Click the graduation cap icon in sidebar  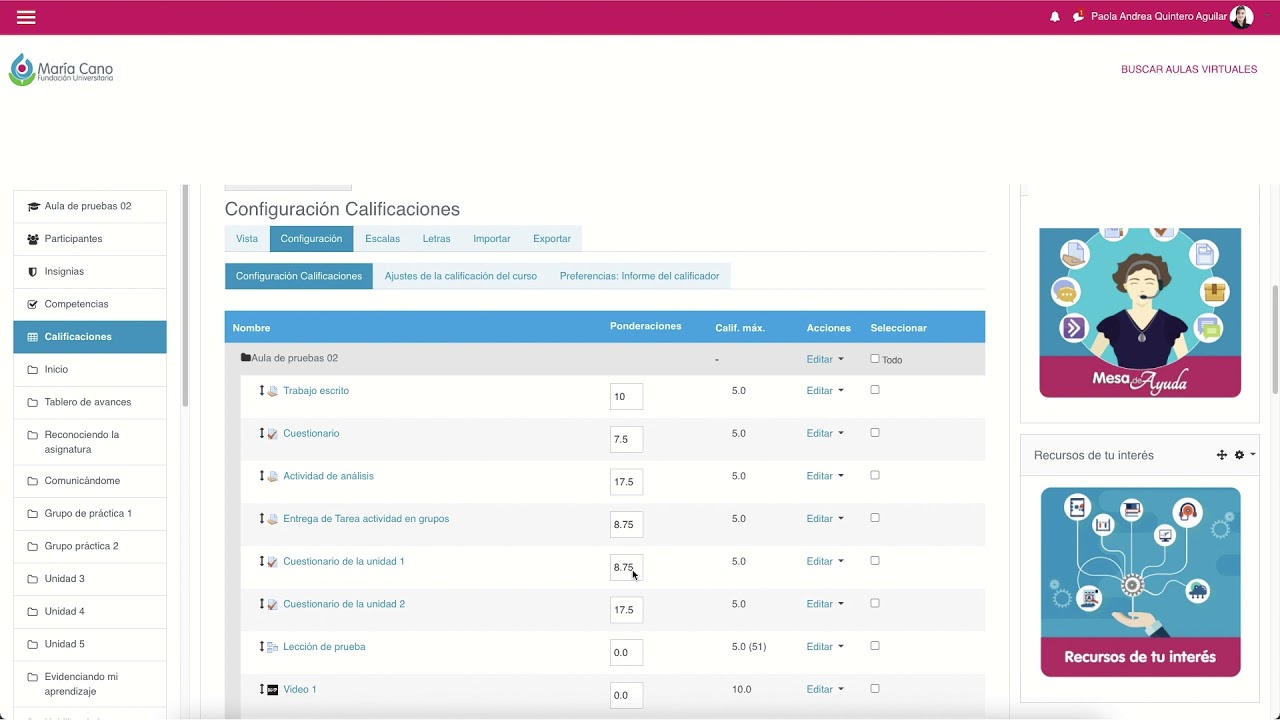[x=33, y=206]
